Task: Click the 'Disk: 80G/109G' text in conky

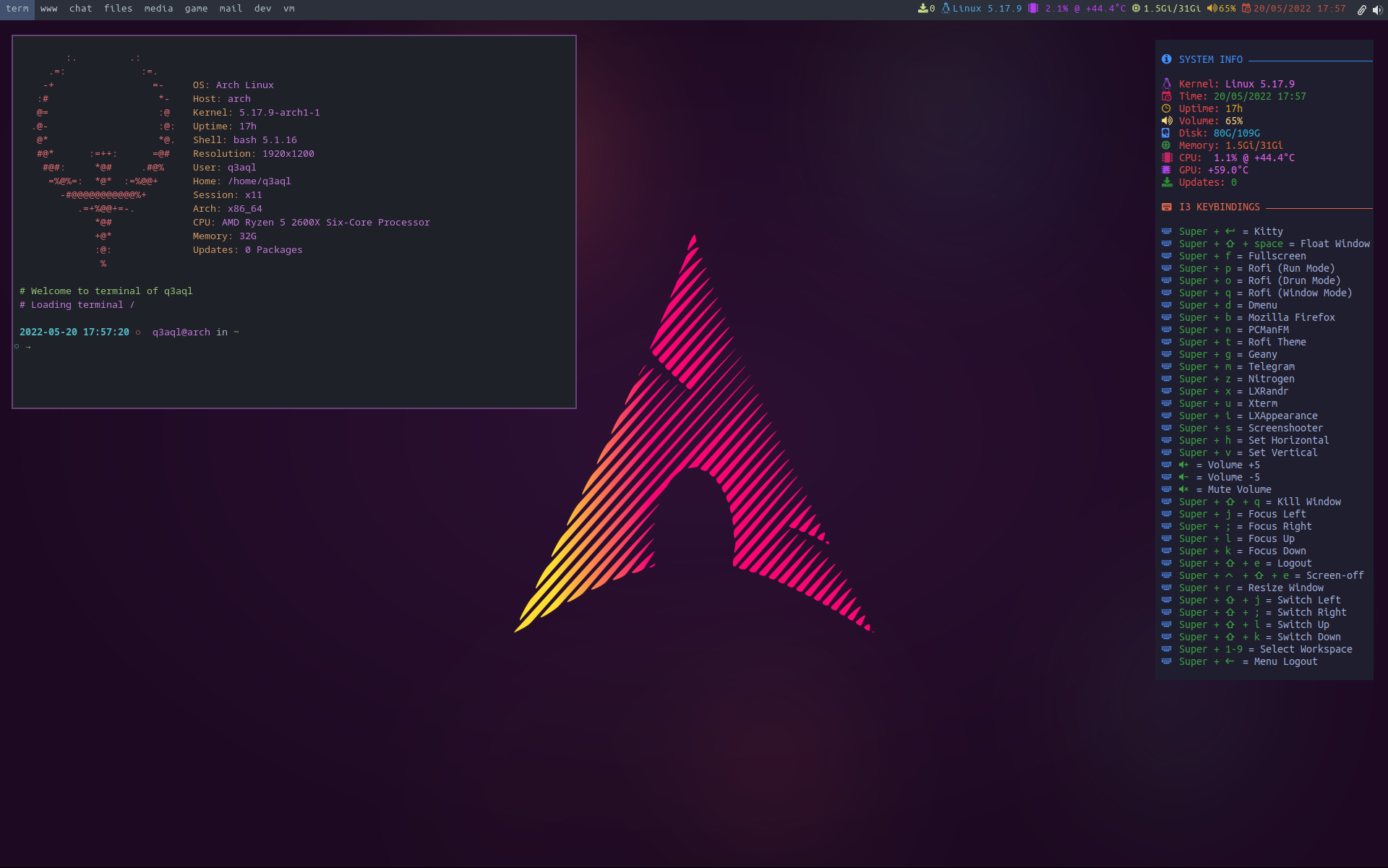Action: [1219, 133]
